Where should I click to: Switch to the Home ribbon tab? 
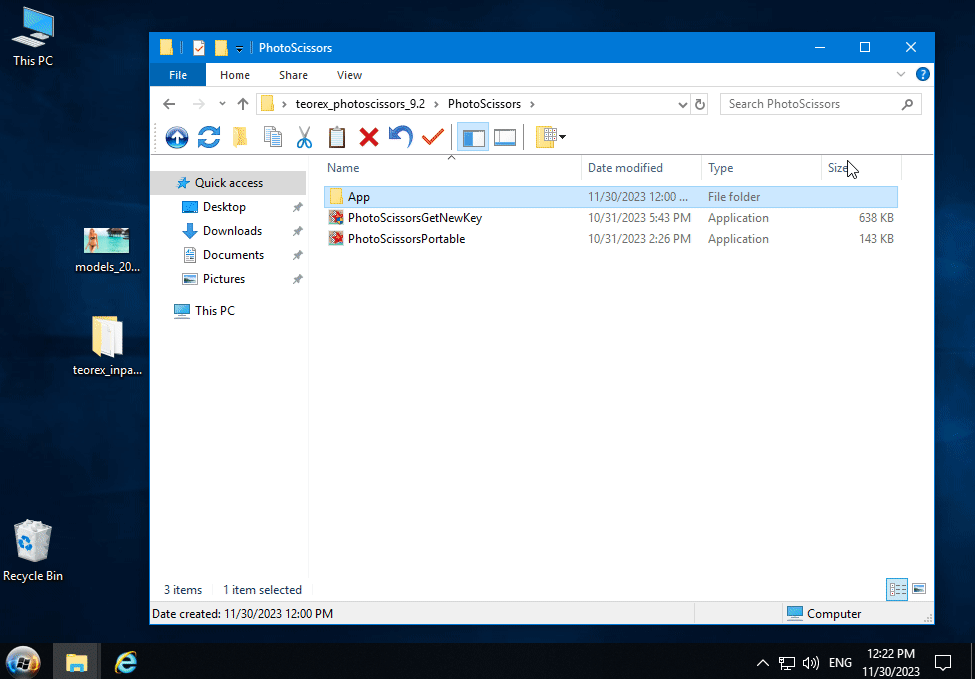(x=235, y=75)
